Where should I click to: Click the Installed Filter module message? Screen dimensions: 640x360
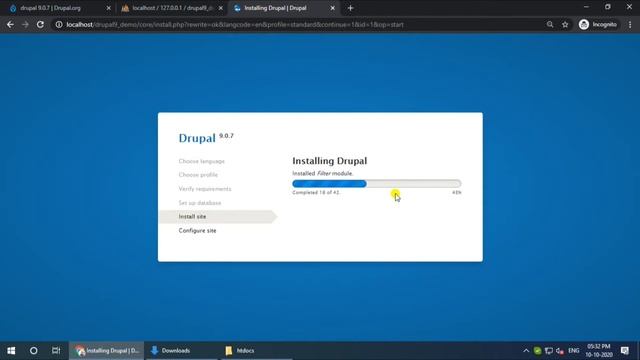322,173
